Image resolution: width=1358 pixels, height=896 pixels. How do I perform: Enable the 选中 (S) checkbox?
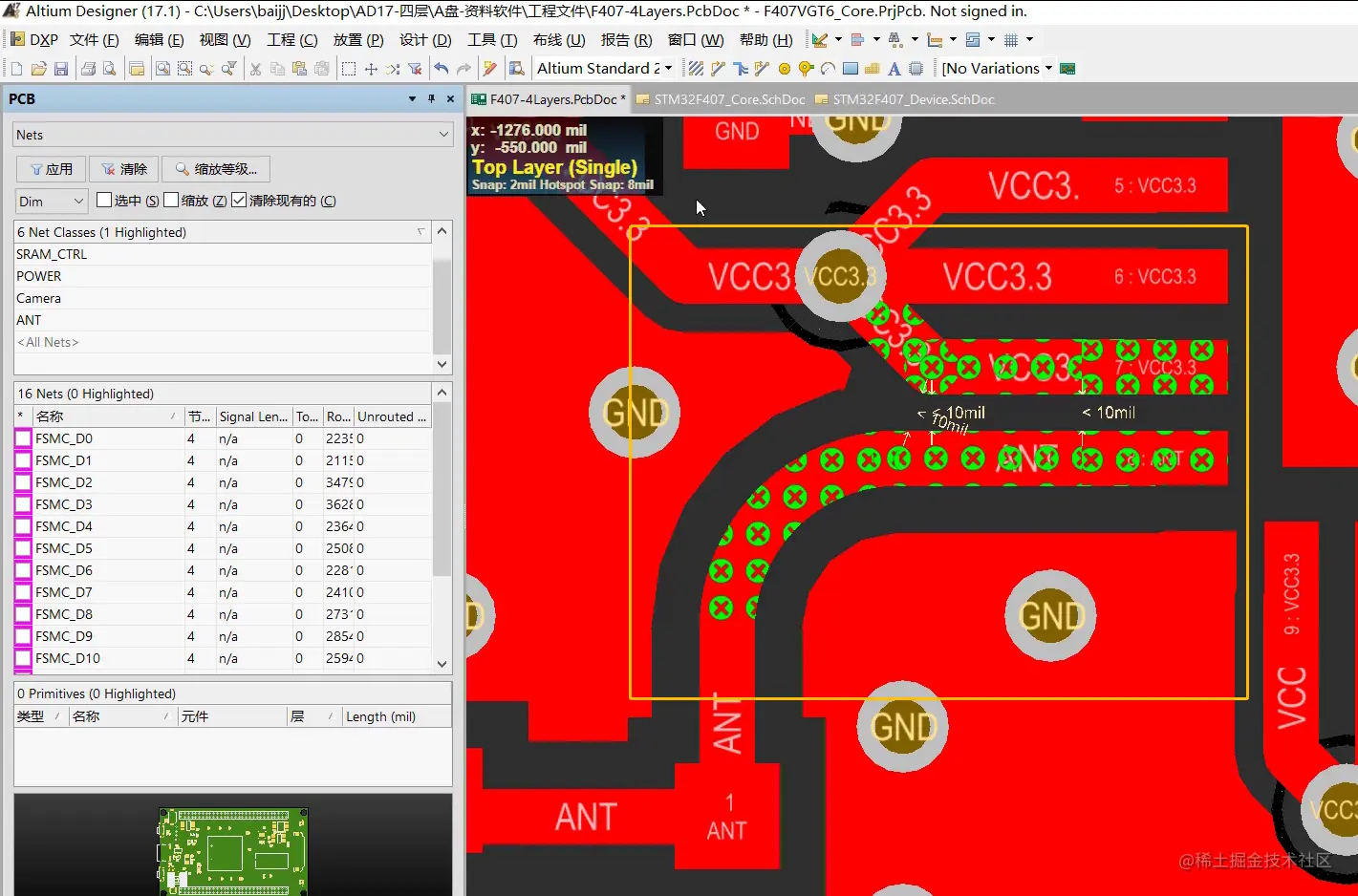coord(104,200)
